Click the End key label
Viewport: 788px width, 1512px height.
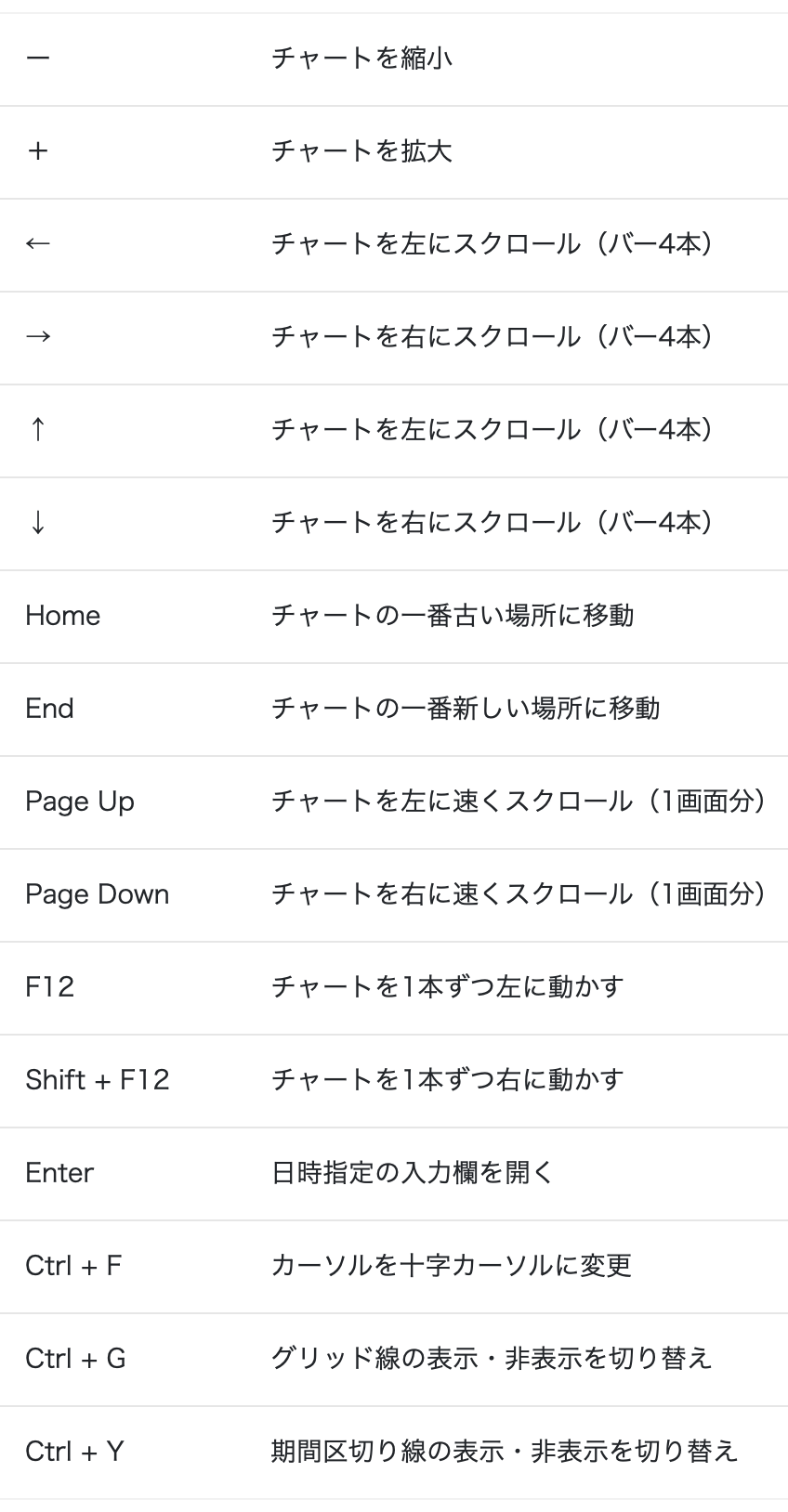[x=49, y=709]
